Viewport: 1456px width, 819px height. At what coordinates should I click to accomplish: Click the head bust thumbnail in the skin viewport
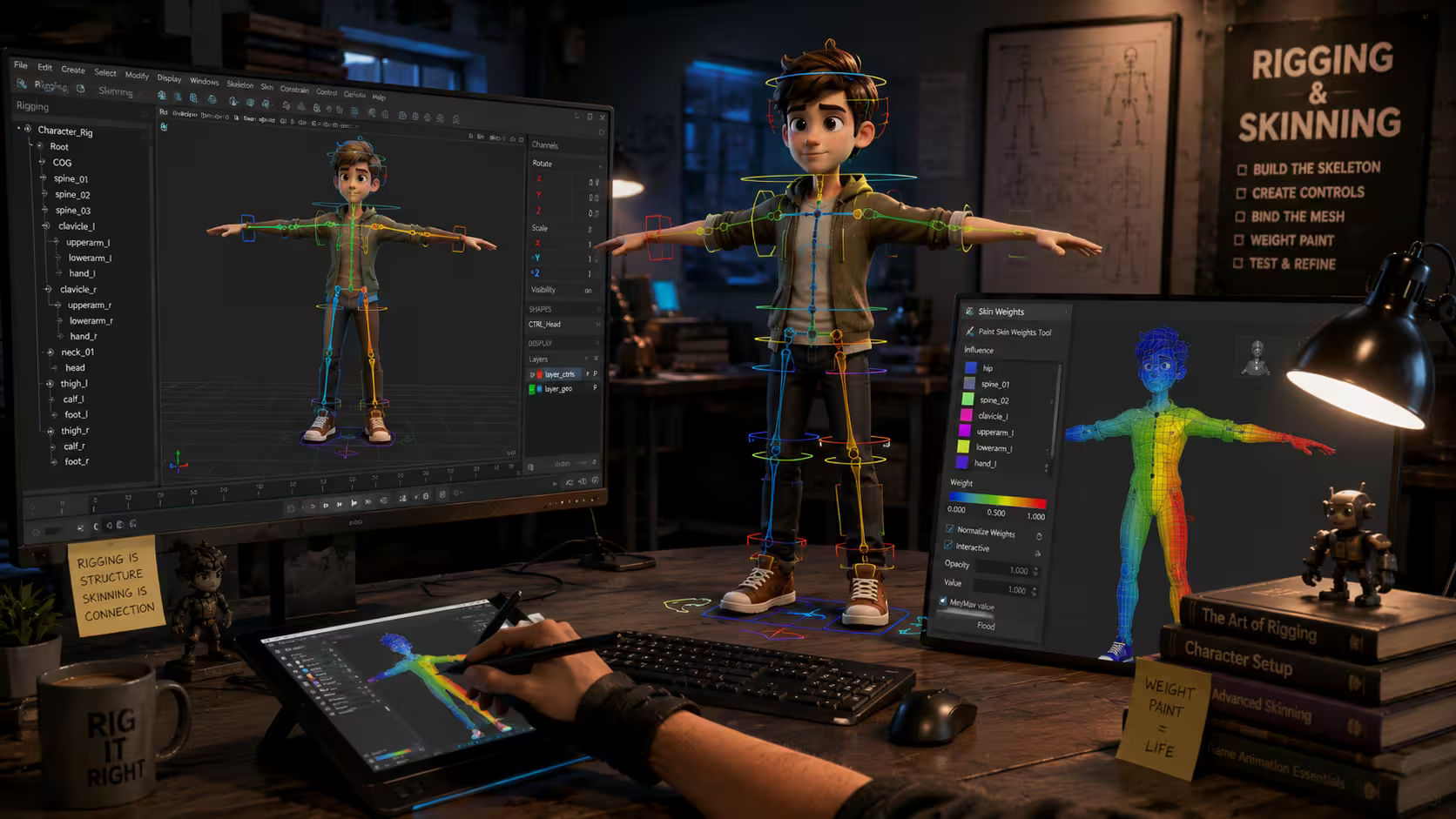pos(1256,358)
